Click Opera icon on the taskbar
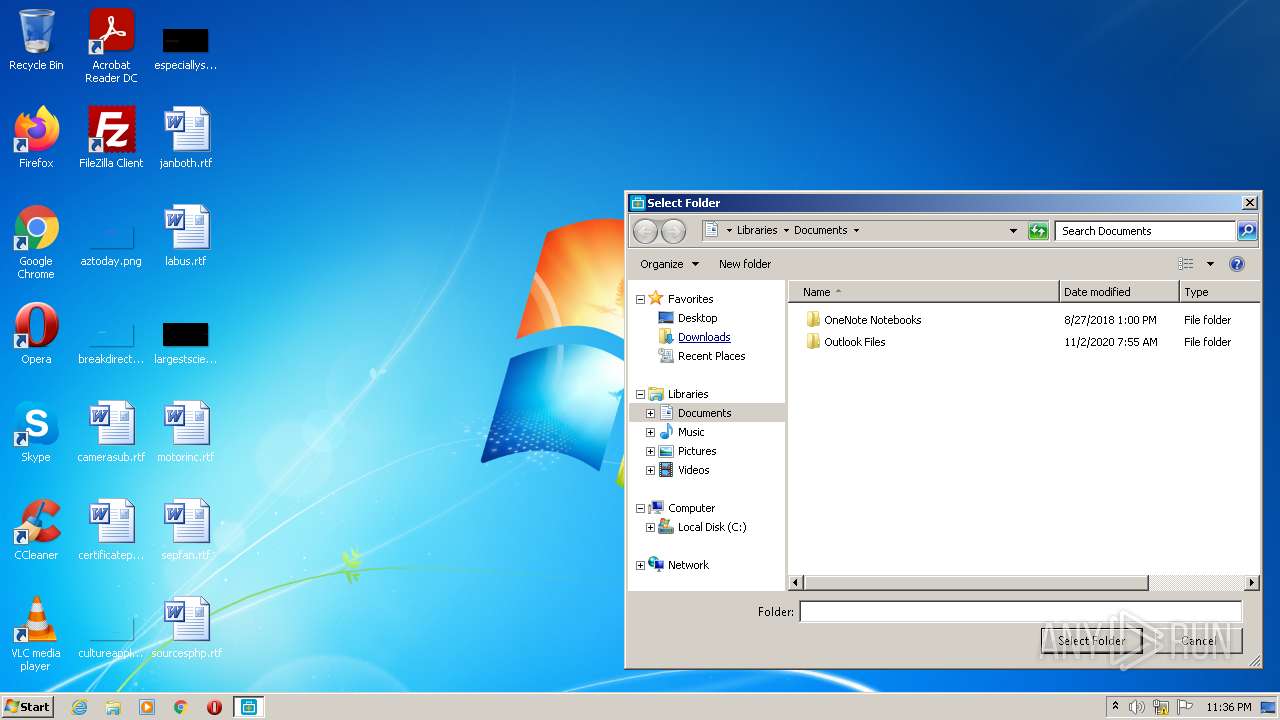The image size is (1280, 720). (x=214, y=707)
